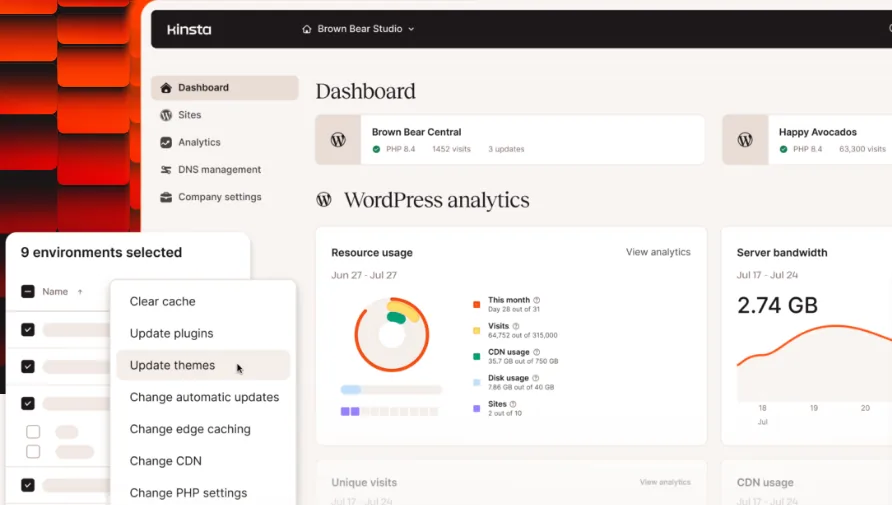
Task: Click the Company settings briefcase icon
Action: [x=166, y=197]
